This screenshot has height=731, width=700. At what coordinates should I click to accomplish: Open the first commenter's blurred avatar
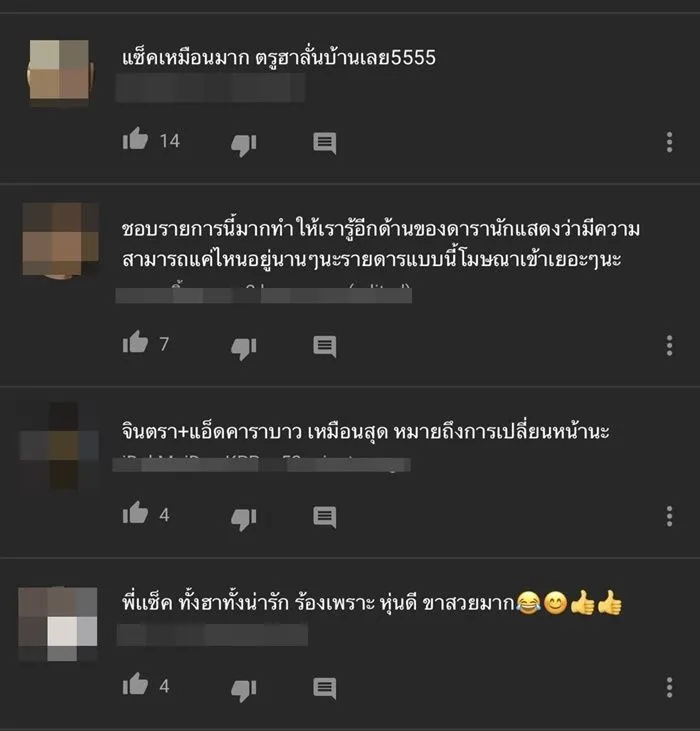[x=59, y=70]
